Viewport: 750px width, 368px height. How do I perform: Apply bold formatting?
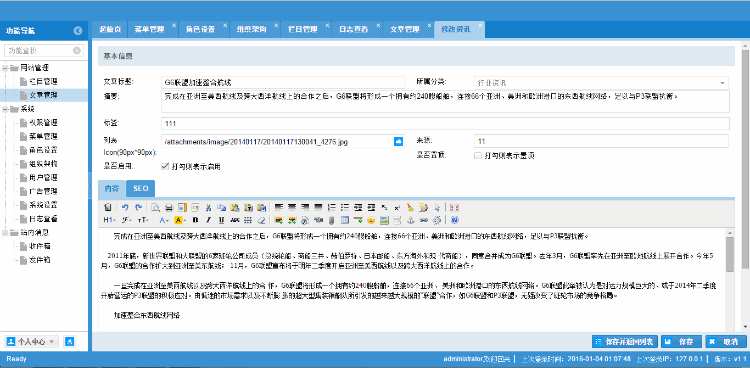pyautogui.click(x=195, y=220)
